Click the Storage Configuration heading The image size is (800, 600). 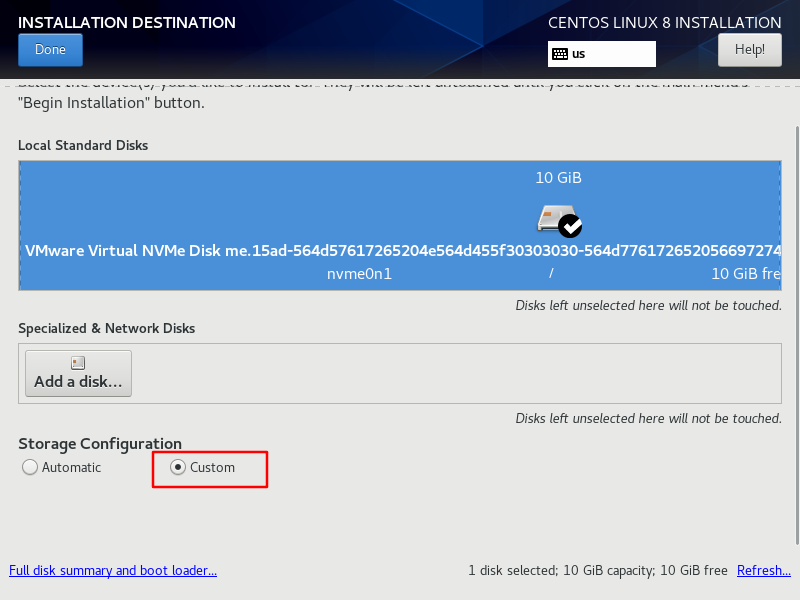(x=100, y=444)
